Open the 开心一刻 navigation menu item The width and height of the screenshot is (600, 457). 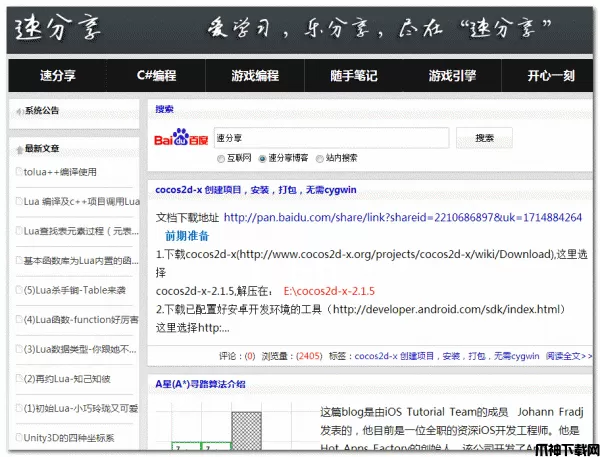(551, 76)
